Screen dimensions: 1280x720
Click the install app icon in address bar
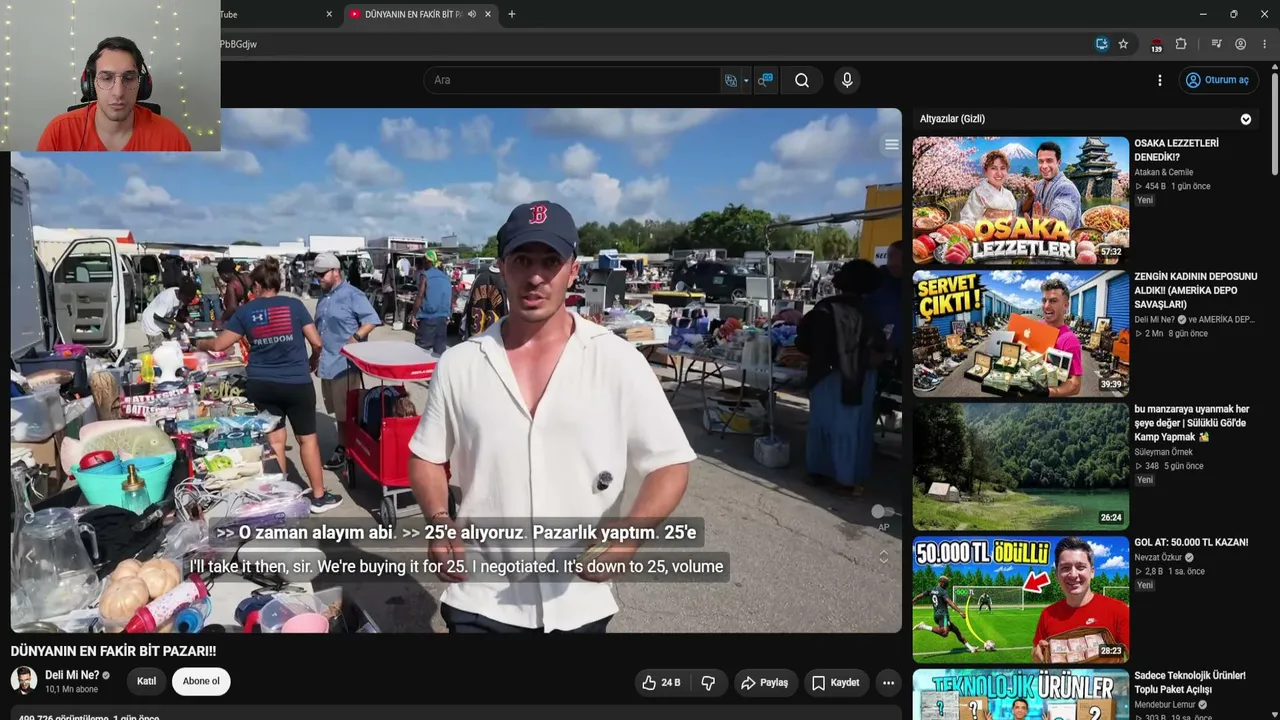click(x=1101, y=44)
